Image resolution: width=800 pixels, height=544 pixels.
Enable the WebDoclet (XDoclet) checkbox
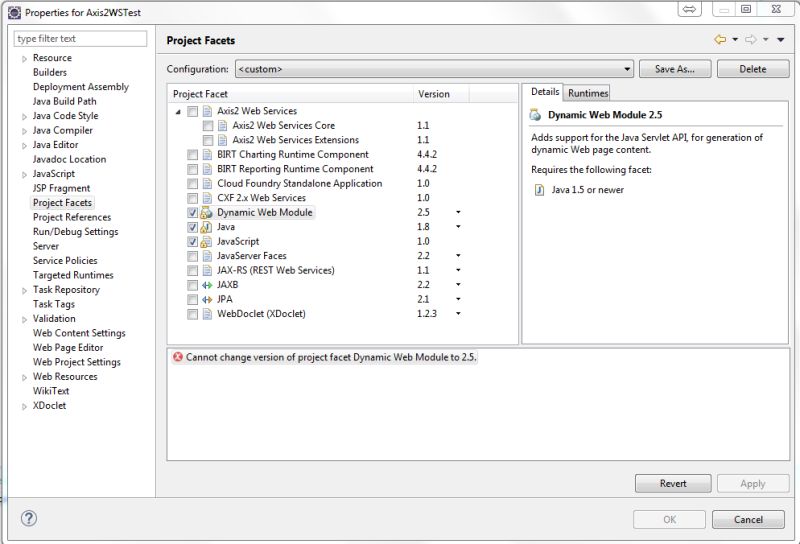(192, 314)
